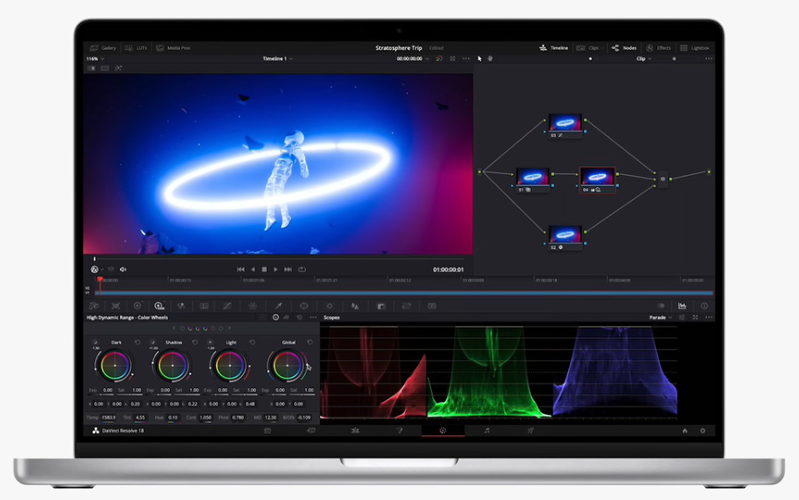Image resolution: width=799 pixels, height=500 pixels.
Task: Switch to the Fairlight page
Action: tap(487, 431)
